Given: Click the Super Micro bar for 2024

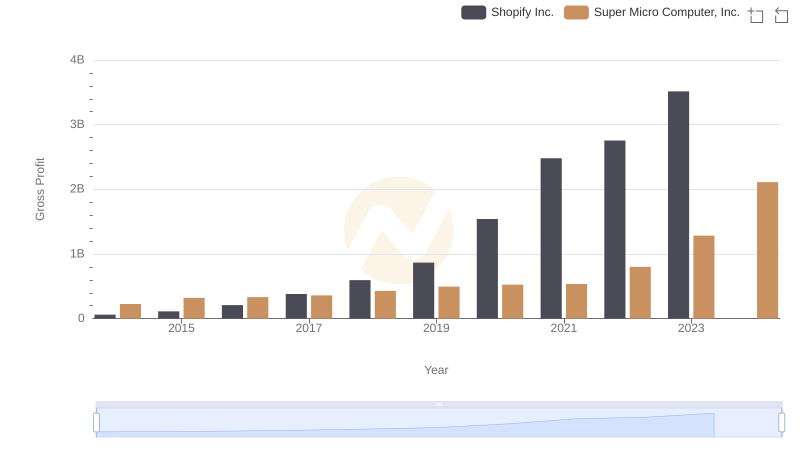Looking at the screenshot, I should [x=767, y=250].
